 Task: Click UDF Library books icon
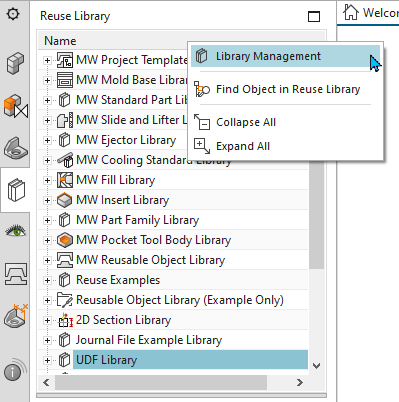[65, 360]
